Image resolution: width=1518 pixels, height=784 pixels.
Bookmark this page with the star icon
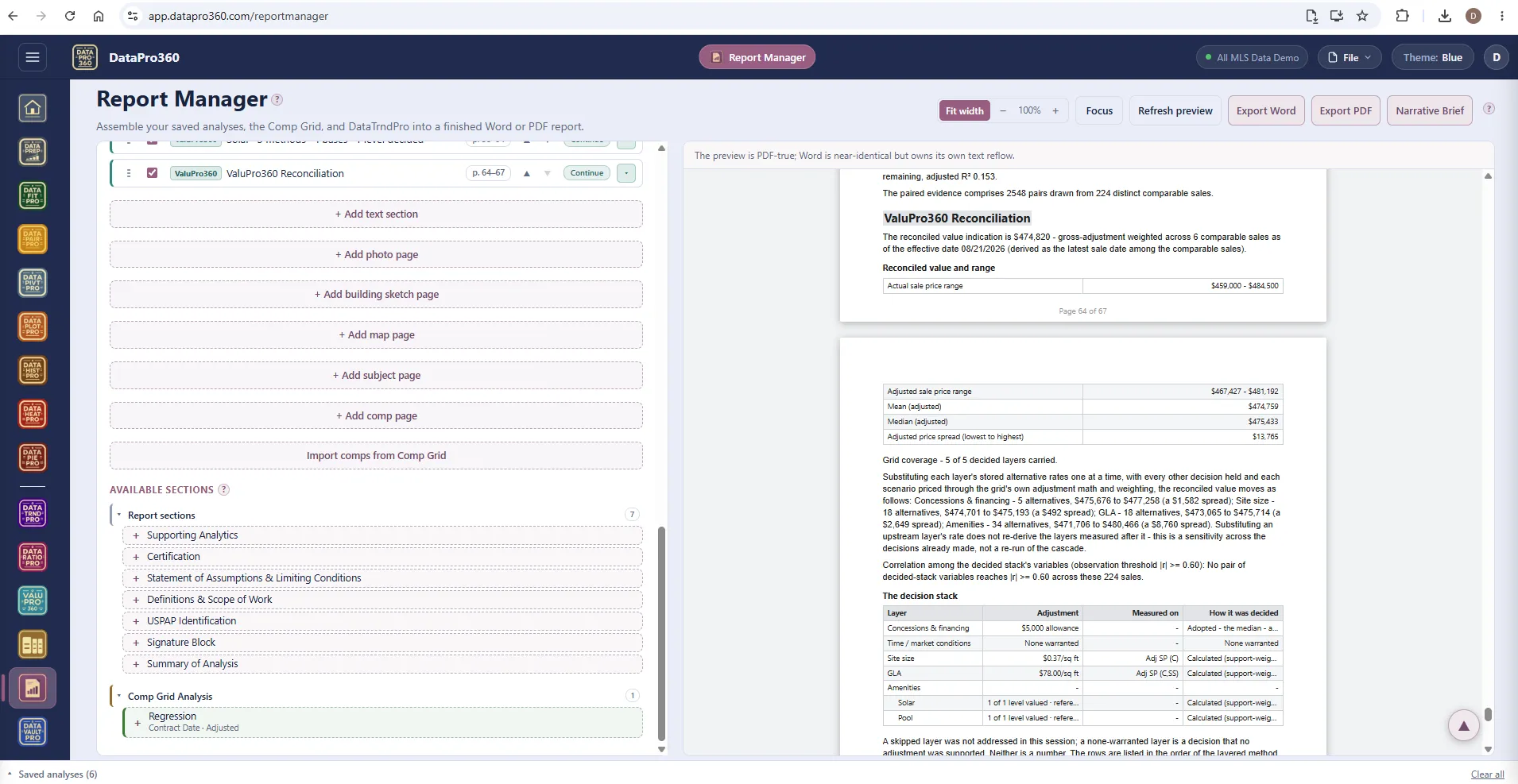[1362, 16]
